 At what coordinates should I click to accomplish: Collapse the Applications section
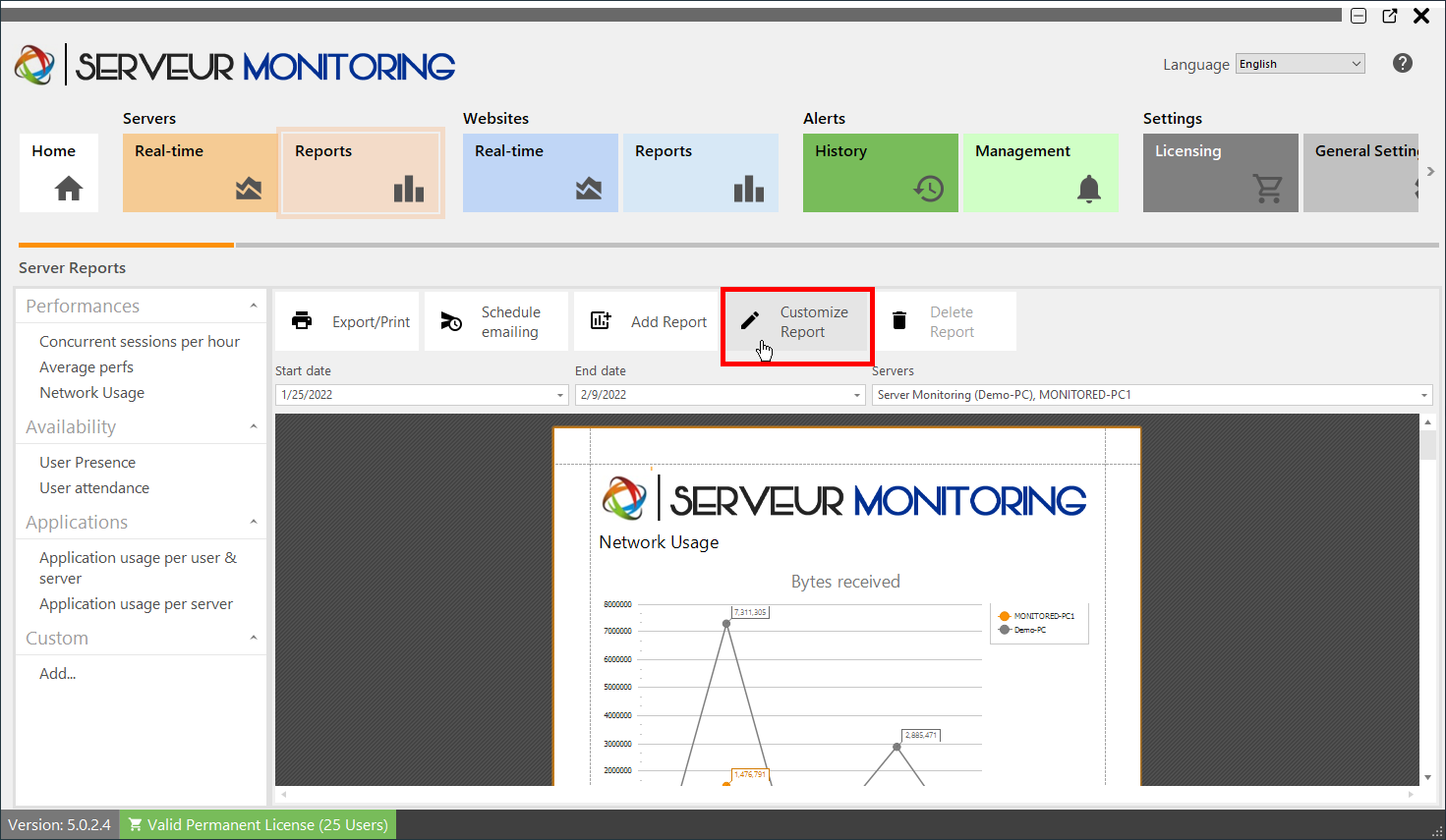[254, 522]
